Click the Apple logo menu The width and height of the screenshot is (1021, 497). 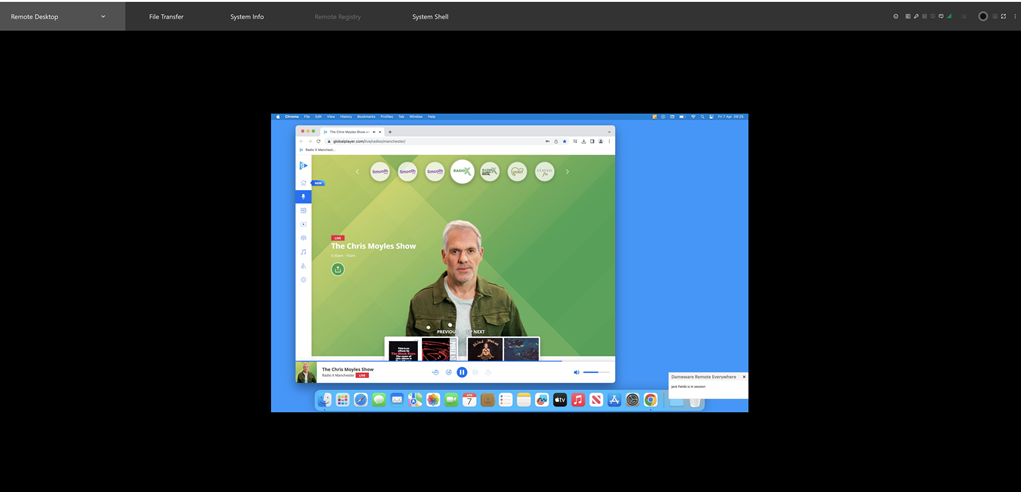277,117
